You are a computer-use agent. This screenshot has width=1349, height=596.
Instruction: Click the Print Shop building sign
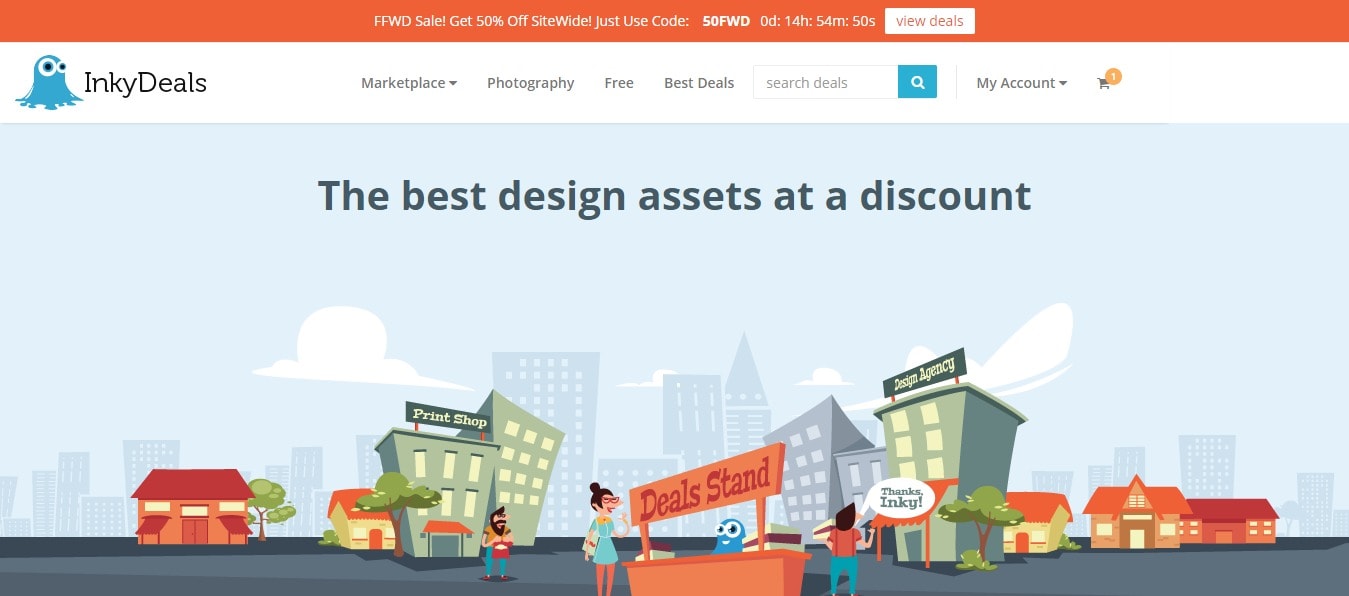click(449, 416)
